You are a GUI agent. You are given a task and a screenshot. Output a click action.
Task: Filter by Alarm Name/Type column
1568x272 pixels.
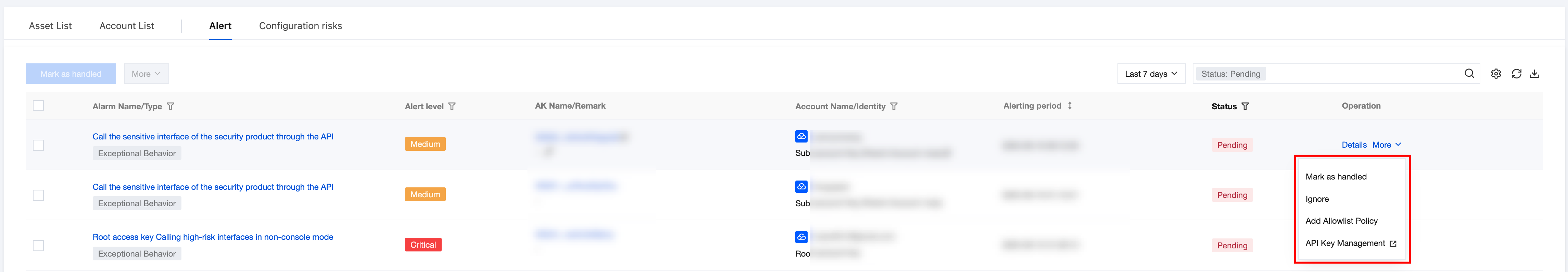170,107
